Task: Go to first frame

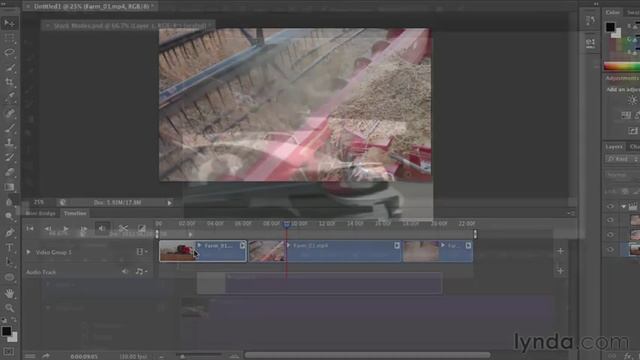Action: click(30, 229)
